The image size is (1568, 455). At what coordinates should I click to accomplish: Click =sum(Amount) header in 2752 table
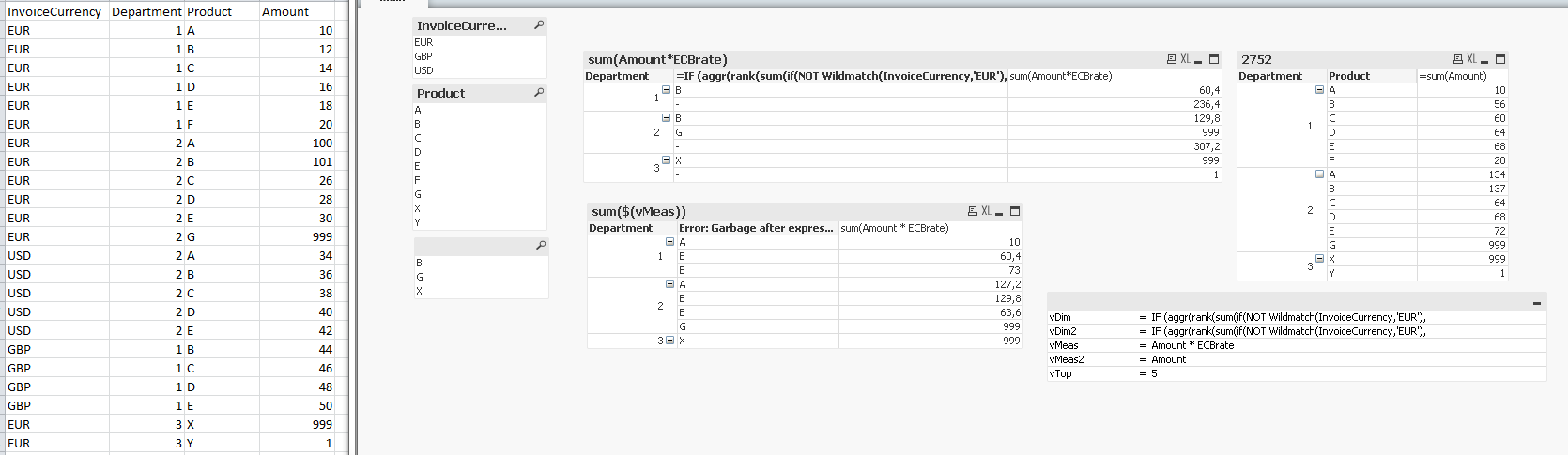click(1462, 76)
